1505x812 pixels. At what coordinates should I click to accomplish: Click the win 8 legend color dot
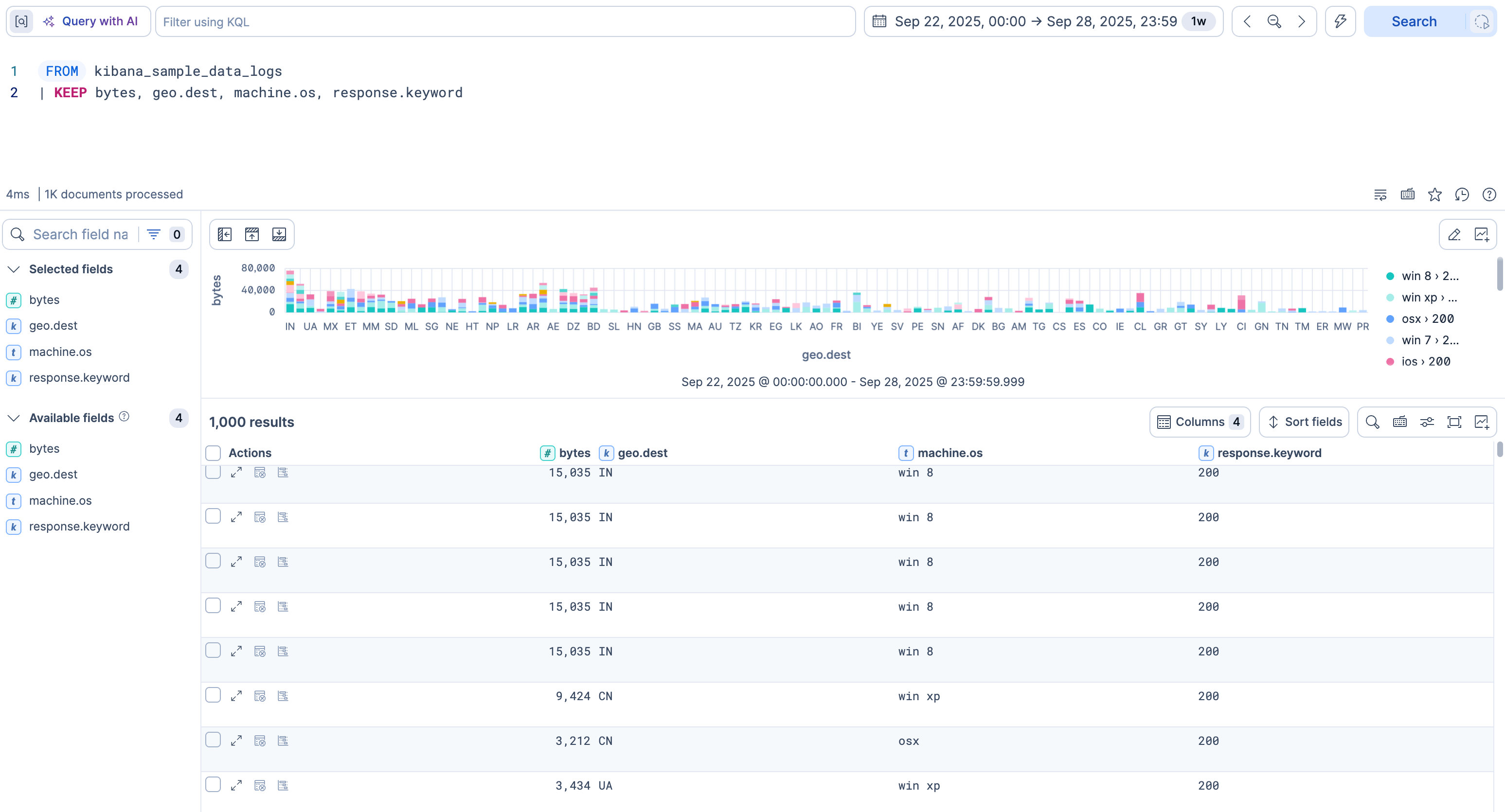click(x=1390, y=276)
